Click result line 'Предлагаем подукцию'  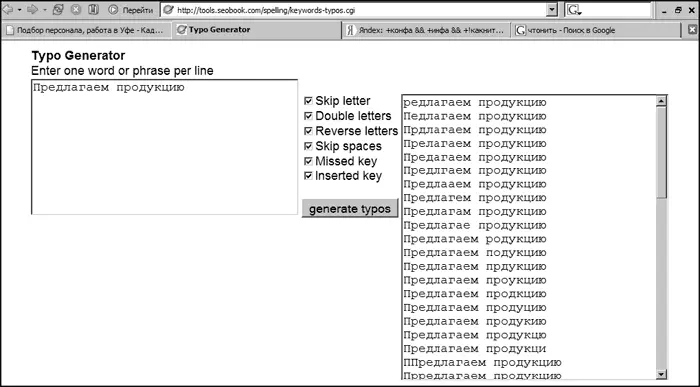[475, 253]
